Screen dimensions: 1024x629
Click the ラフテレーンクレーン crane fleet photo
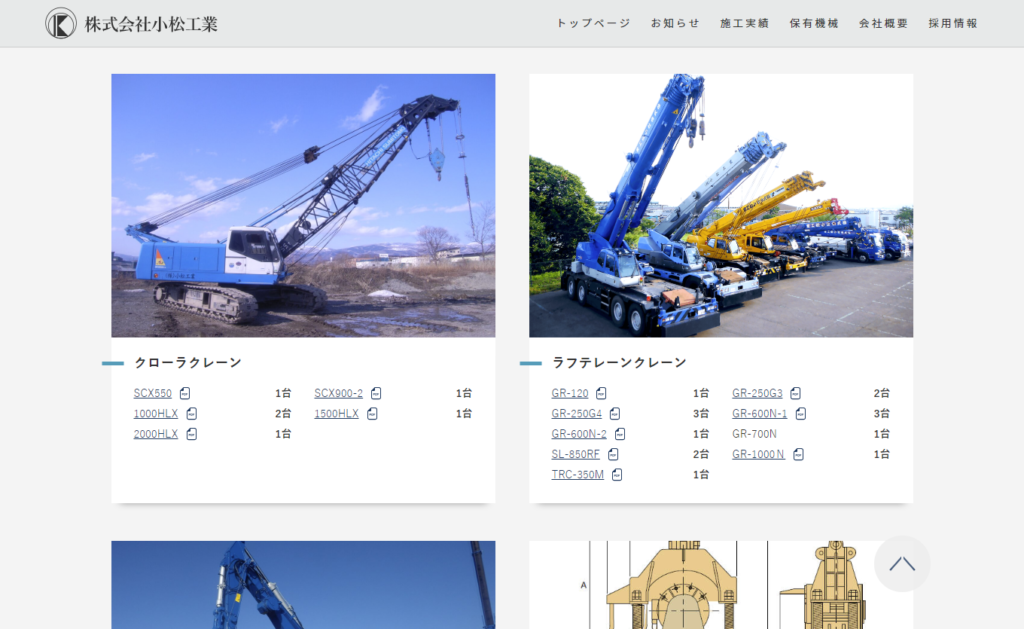721,206
